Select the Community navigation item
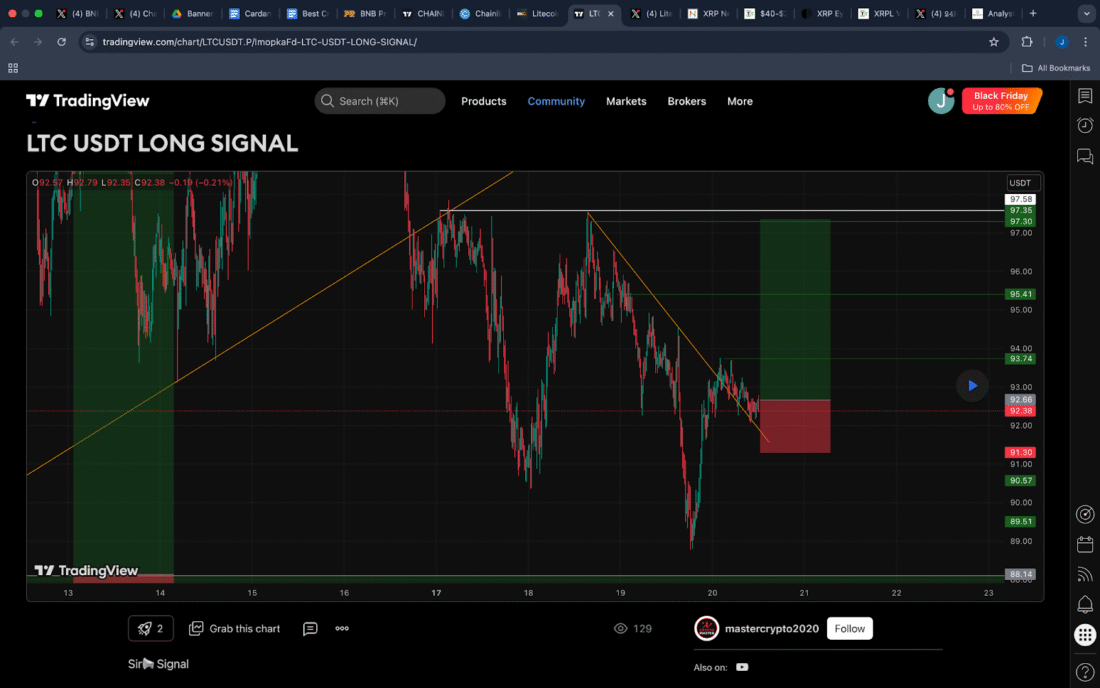 tap(556, 101)
